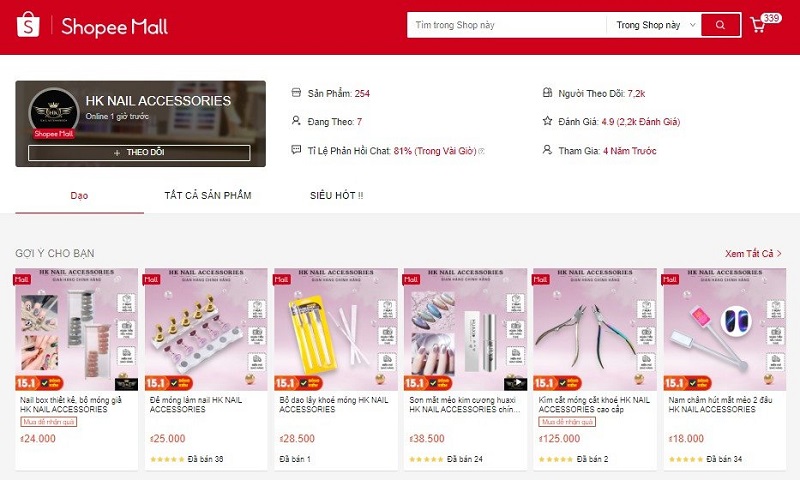
Task: Click the 'Shopee Mall' header text link
Action: point(114,27)
